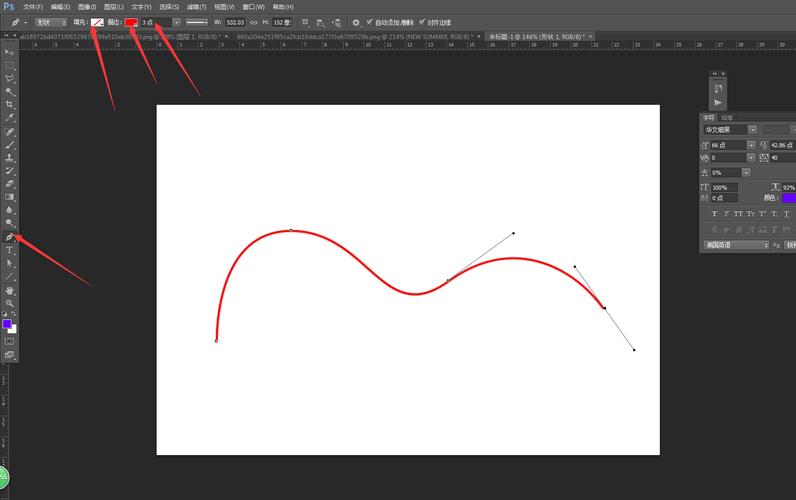This screenshot has height=500, width=796.
Task: Open the Filter menu
Action: point(196,7)
